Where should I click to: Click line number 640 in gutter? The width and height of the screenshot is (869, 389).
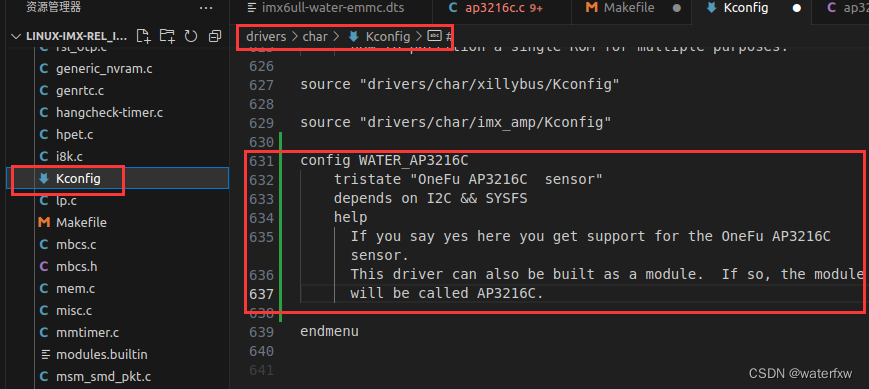262,351
